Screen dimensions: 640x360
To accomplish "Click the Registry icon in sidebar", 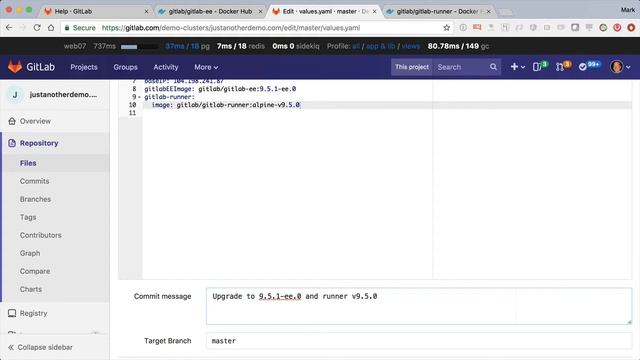I will (x=12, y=313).
